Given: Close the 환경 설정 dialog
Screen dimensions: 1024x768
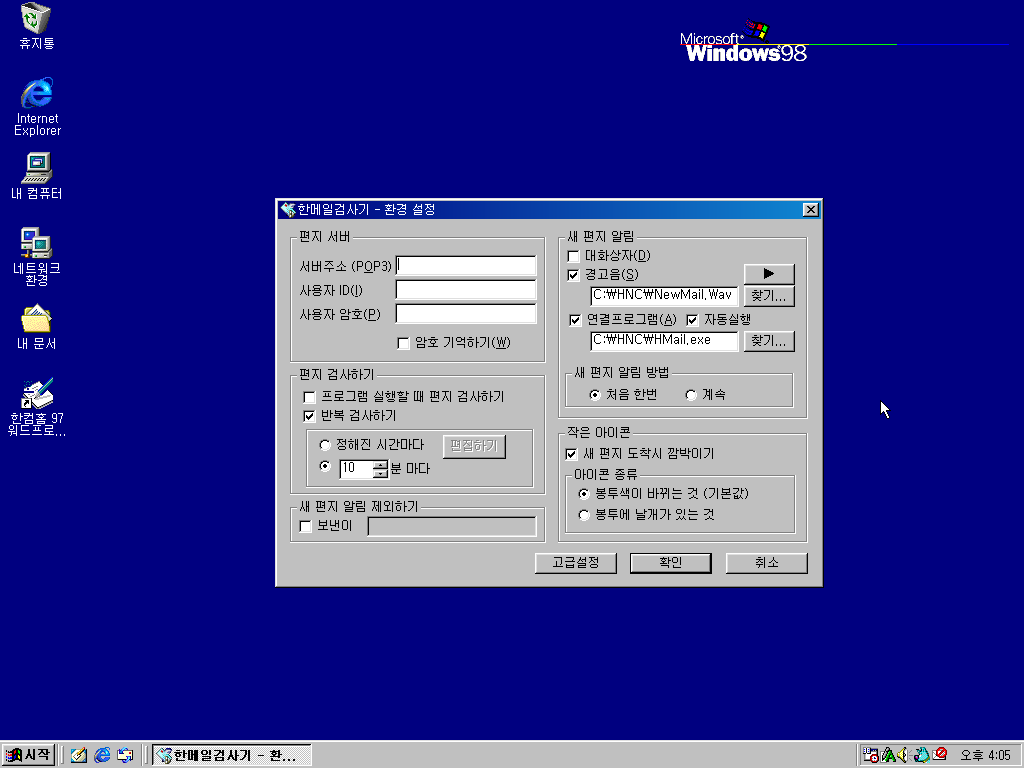Looking at the screenshot, I should [810, 210].
